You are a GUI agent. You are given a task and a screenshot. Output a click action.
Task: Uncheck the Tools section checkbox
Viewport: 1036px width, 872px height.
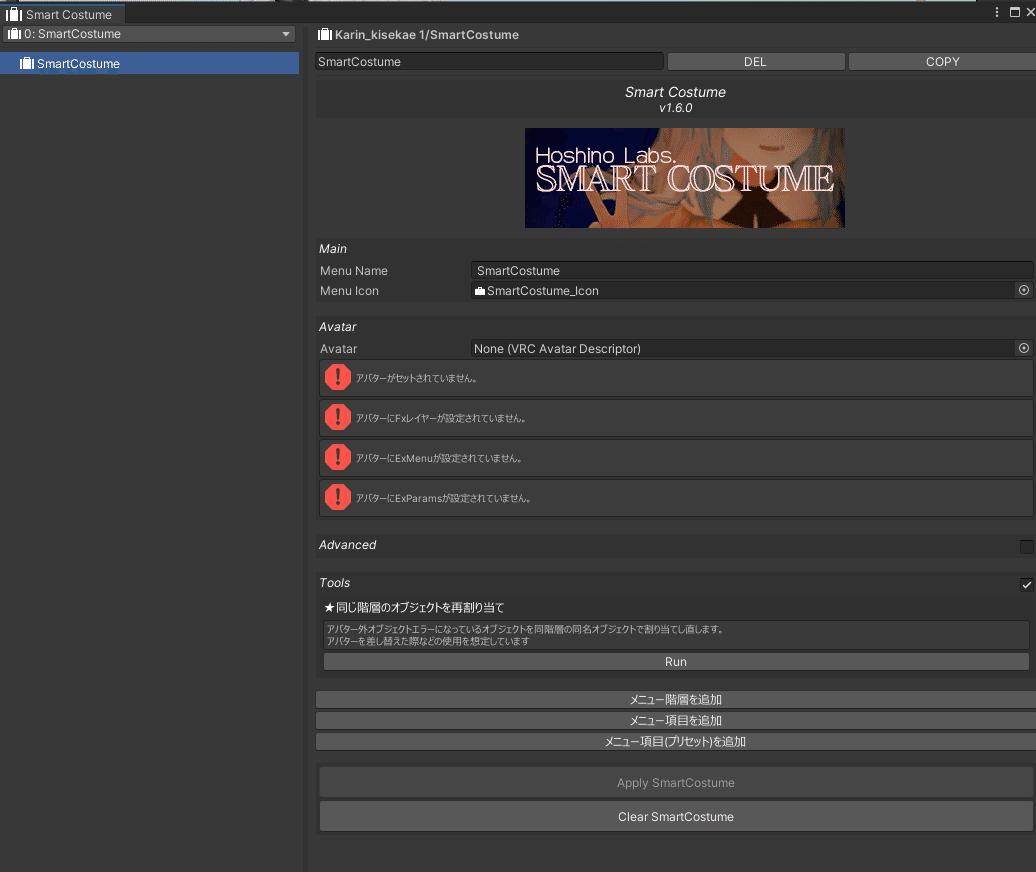click(x=1026, y=585)
